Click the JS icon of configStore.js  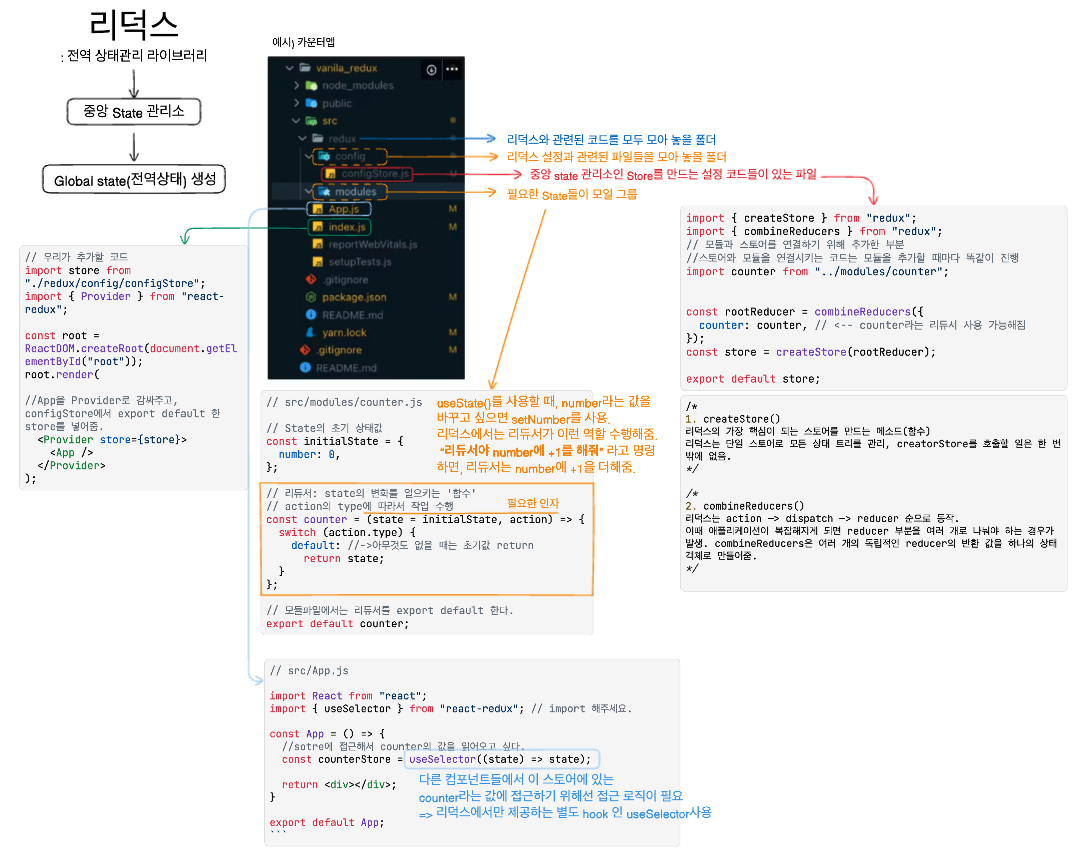[331, 174]
